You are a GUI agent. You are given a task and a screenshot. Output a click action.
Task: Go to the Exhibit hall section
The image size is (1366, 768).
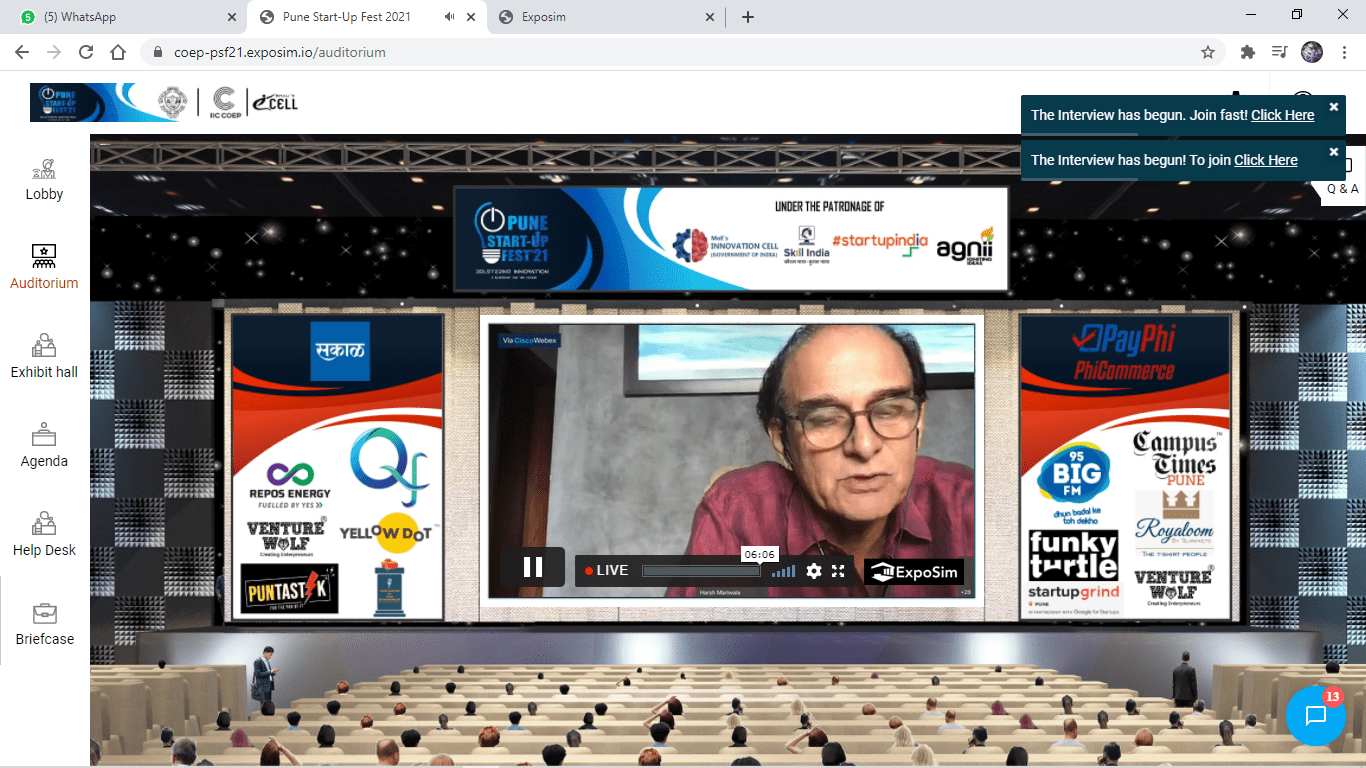(x=44, y=357)
